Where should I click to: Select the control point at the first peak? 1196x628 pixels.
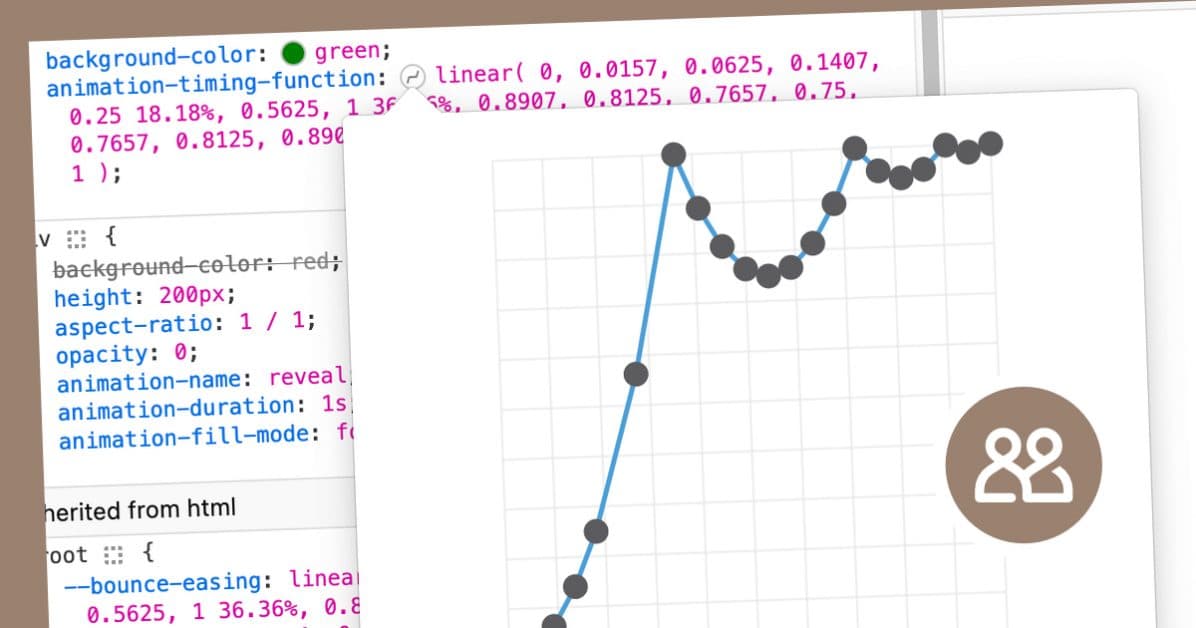tap(674, 154)
